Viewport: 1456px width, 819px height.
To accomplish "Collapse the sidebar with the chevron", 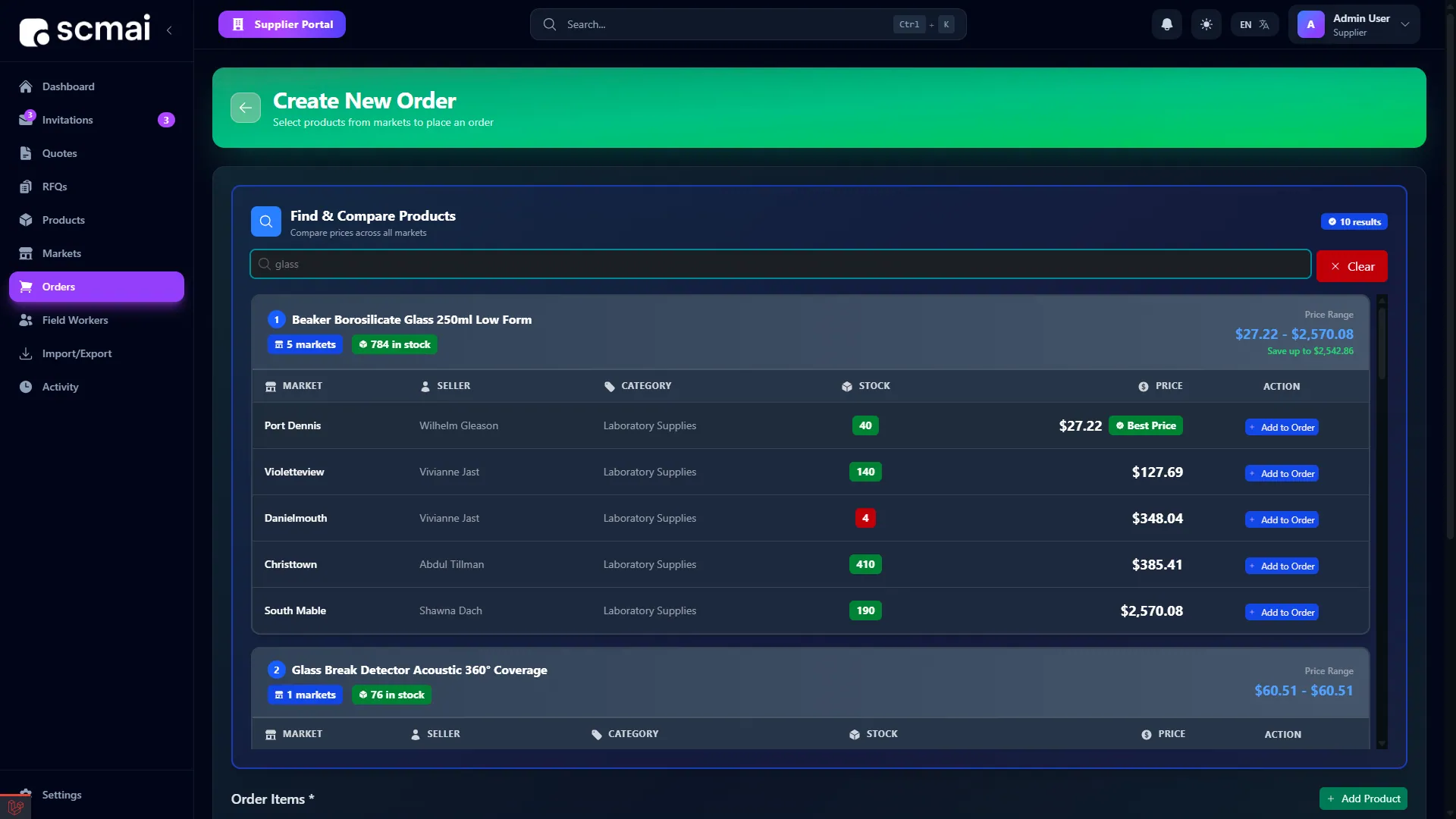I will [x=169, y=30].
